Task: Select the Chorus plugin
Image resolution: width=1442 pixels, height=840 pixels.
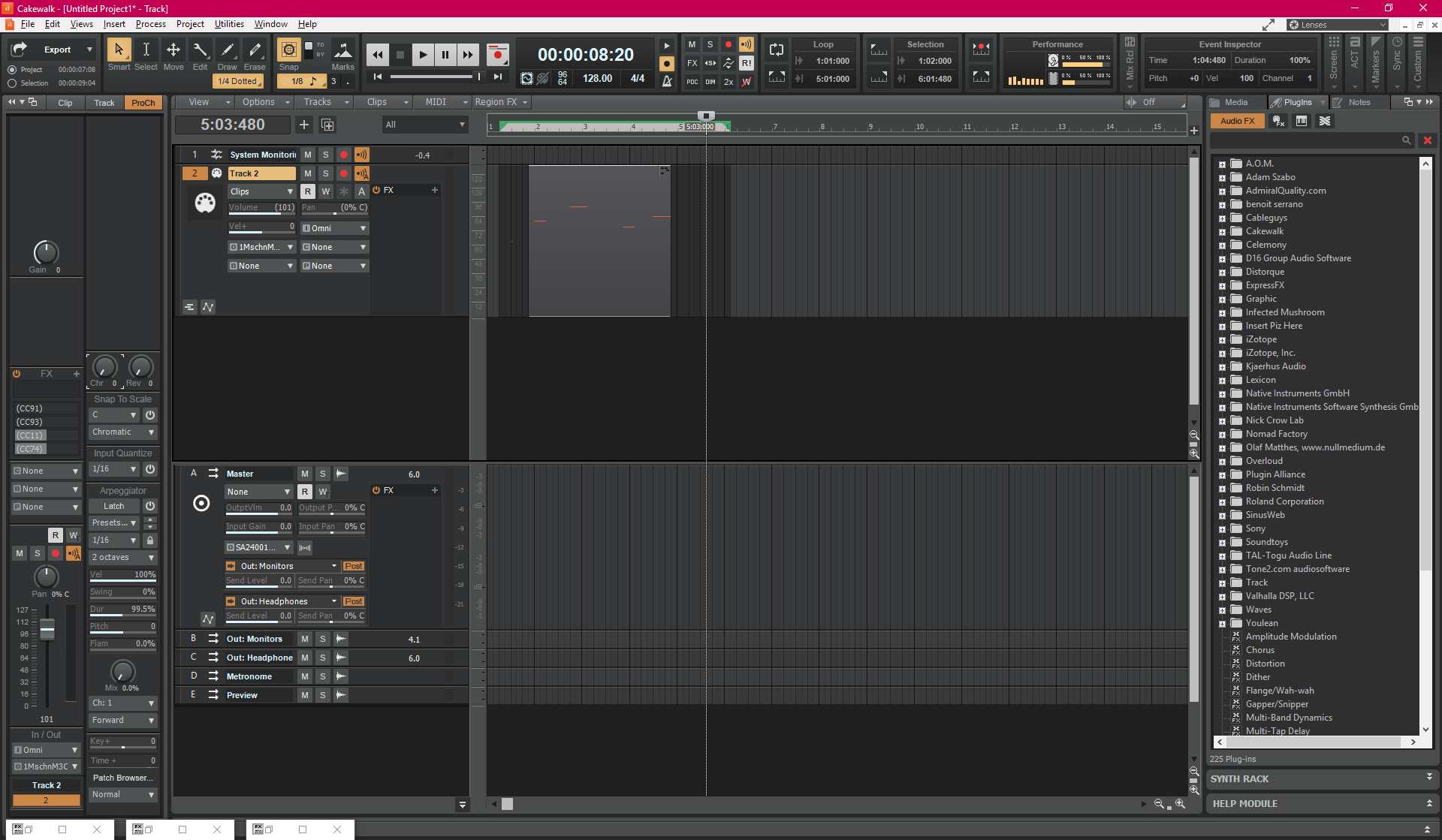Action: 1259,650
